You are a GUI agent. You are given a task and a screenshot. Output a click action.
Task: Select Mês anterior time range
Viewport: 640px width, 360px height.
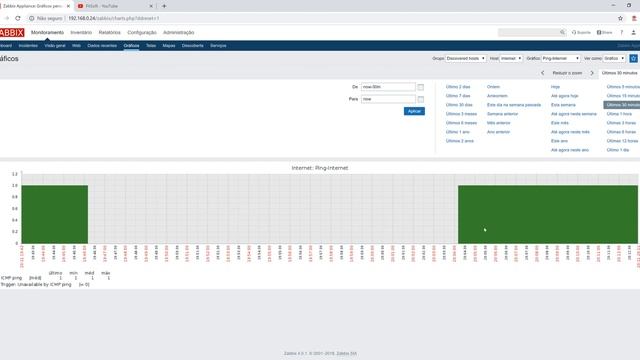click(498, 123)
